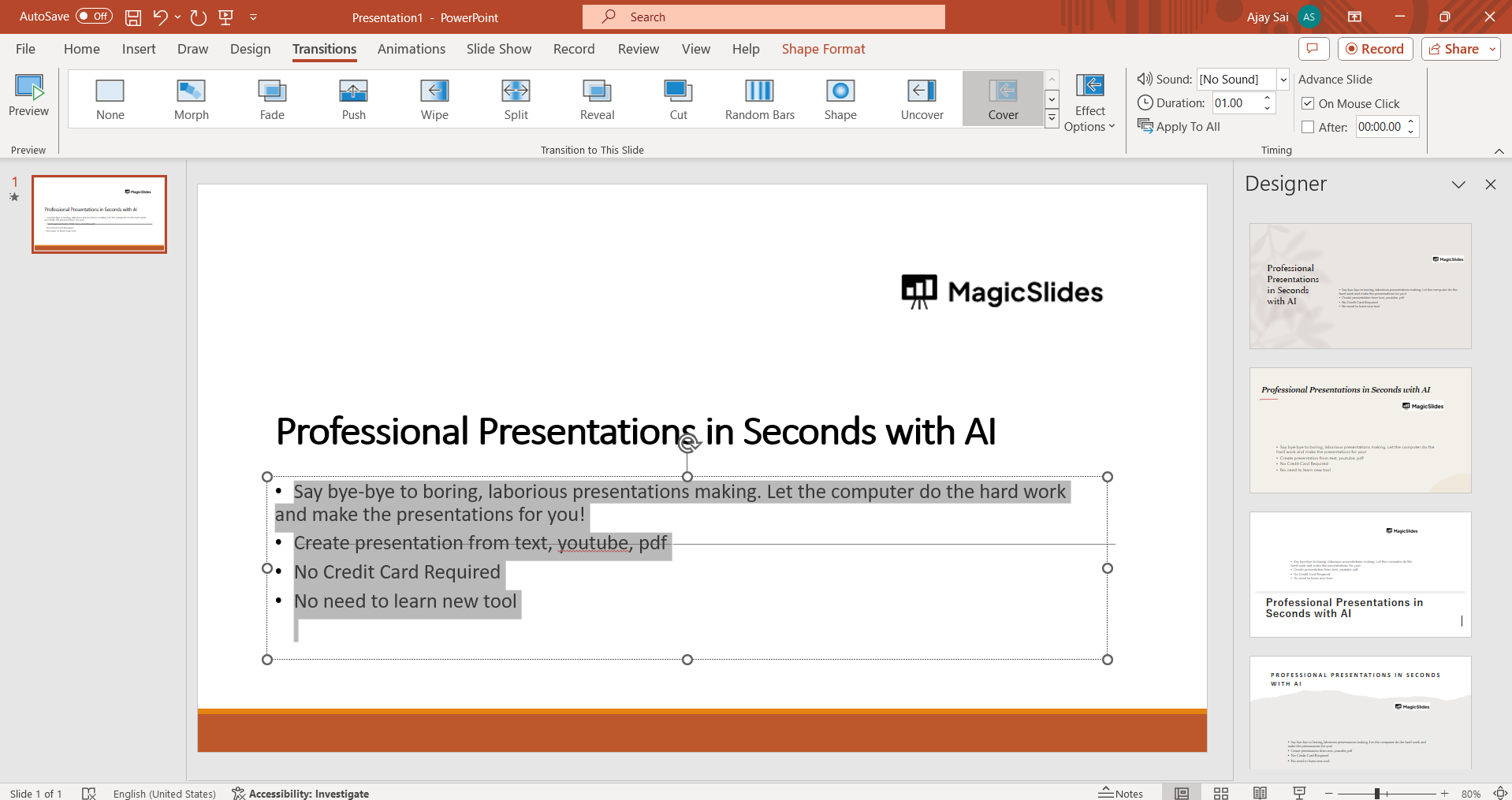1512x800 pixels.
Task: Apply the Morph transition
Action: [191, 99]
